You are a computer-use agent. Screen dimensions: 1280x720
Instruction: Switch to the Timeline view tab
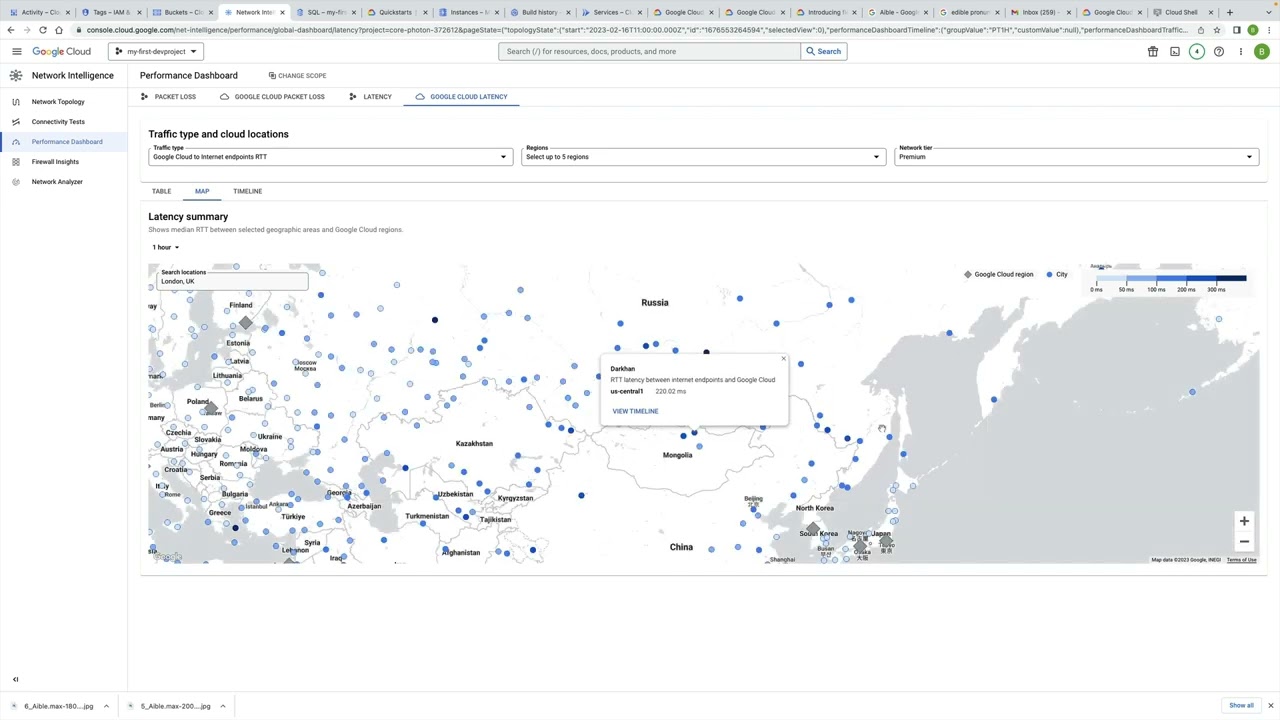click(247, 191)
